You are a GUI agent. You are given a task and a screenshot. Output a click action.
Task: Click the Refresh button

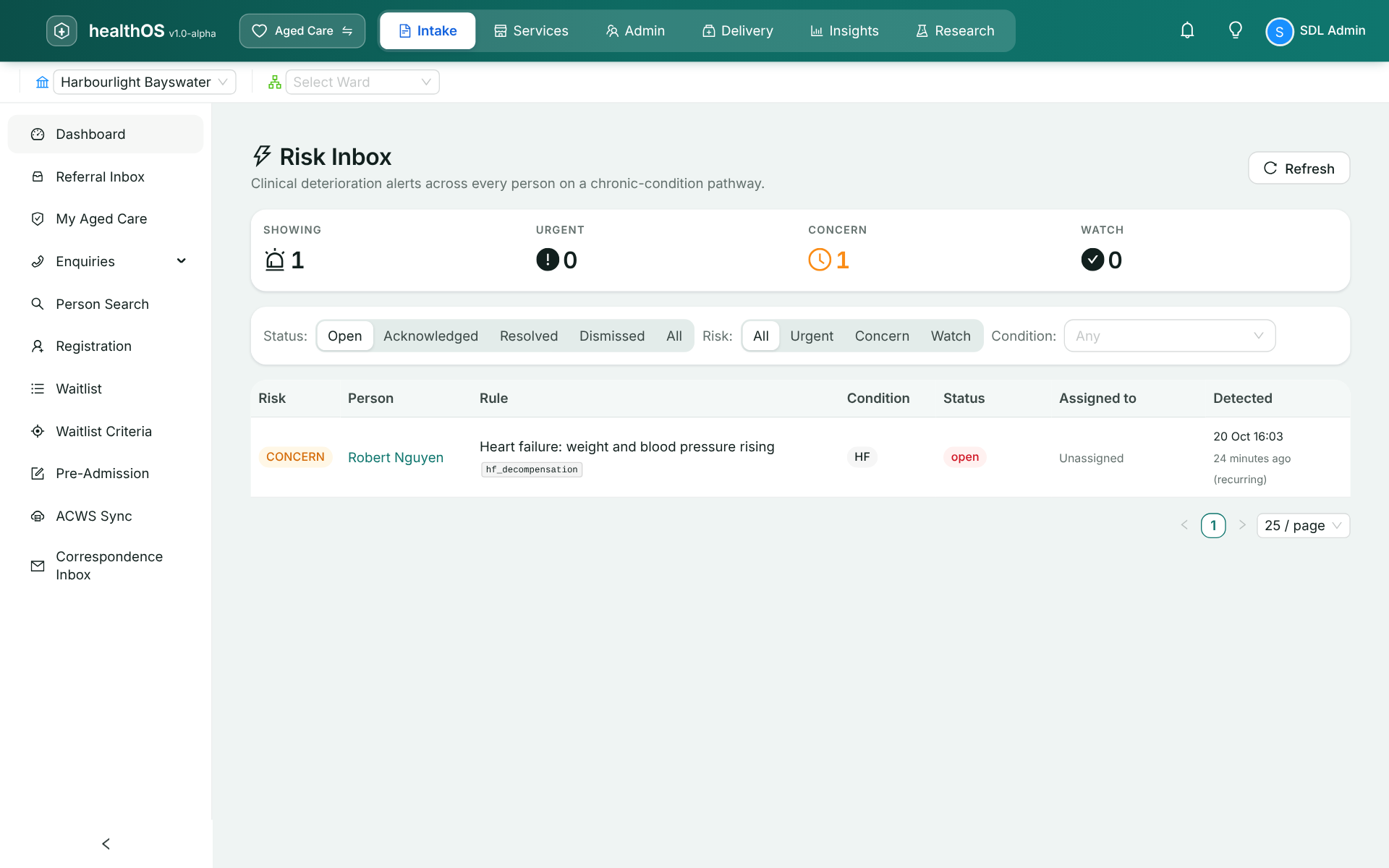click(1299, 169)
